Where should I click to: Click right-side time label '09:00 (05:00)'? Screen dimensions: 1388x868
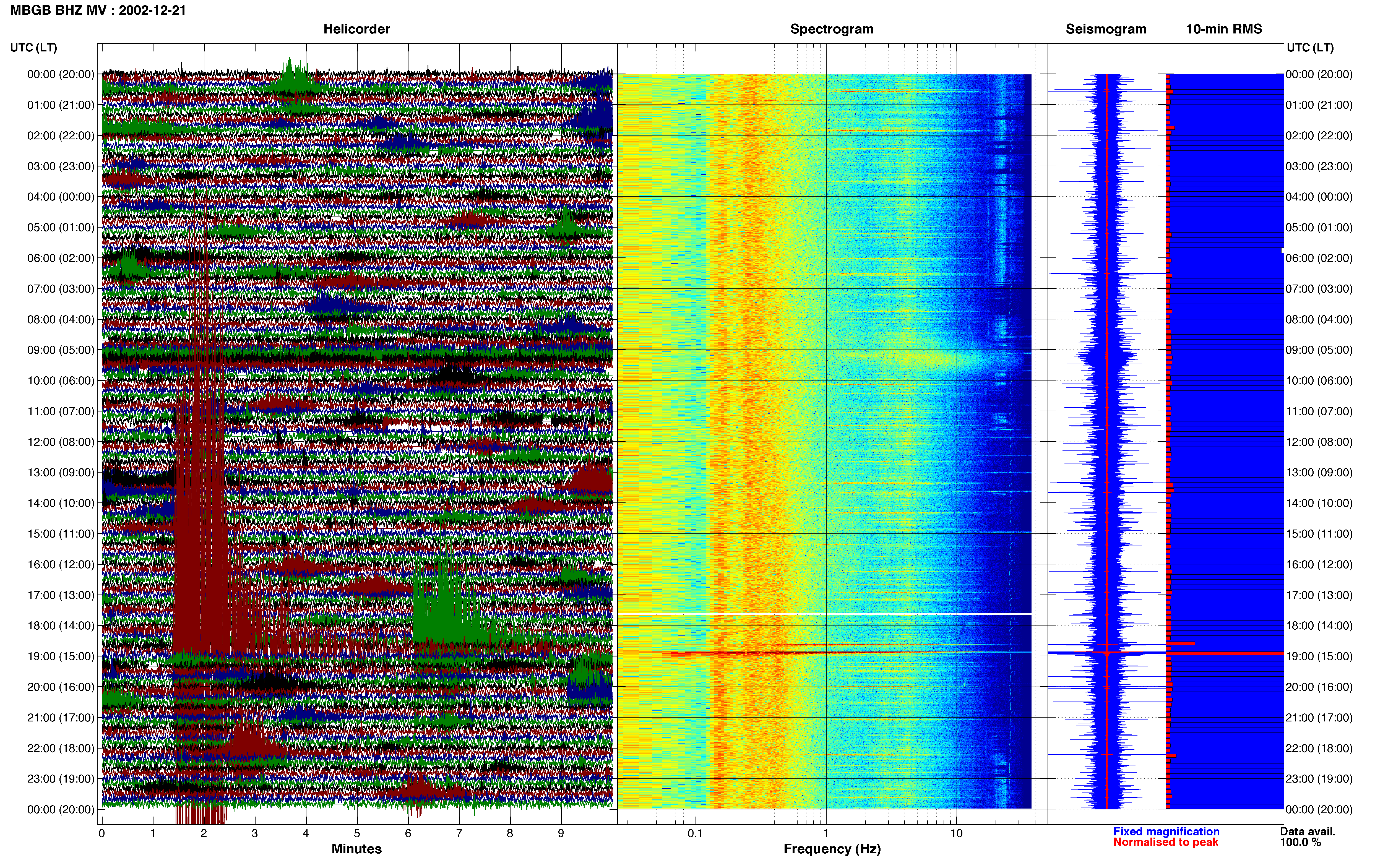tap(1319, 350)
